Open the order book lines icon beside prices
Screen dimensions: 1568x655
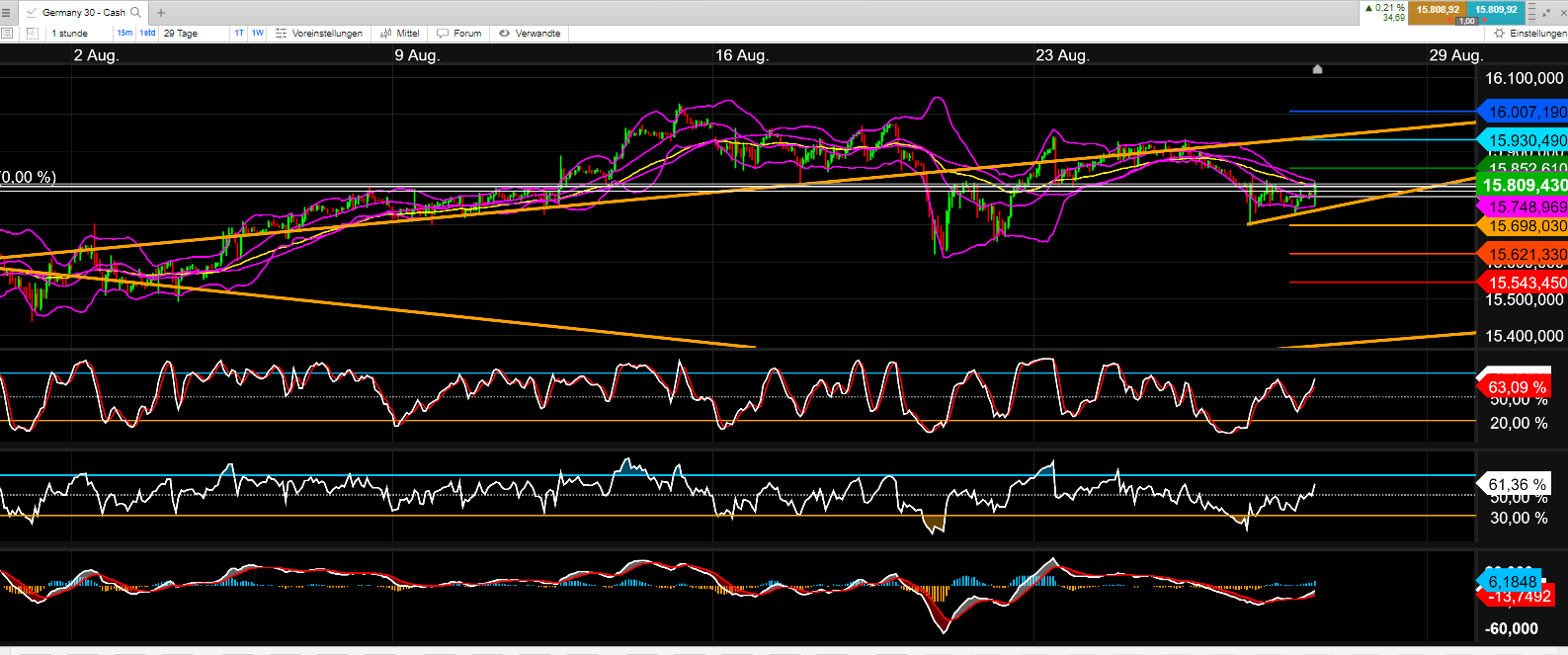[x=1532, y=12]
